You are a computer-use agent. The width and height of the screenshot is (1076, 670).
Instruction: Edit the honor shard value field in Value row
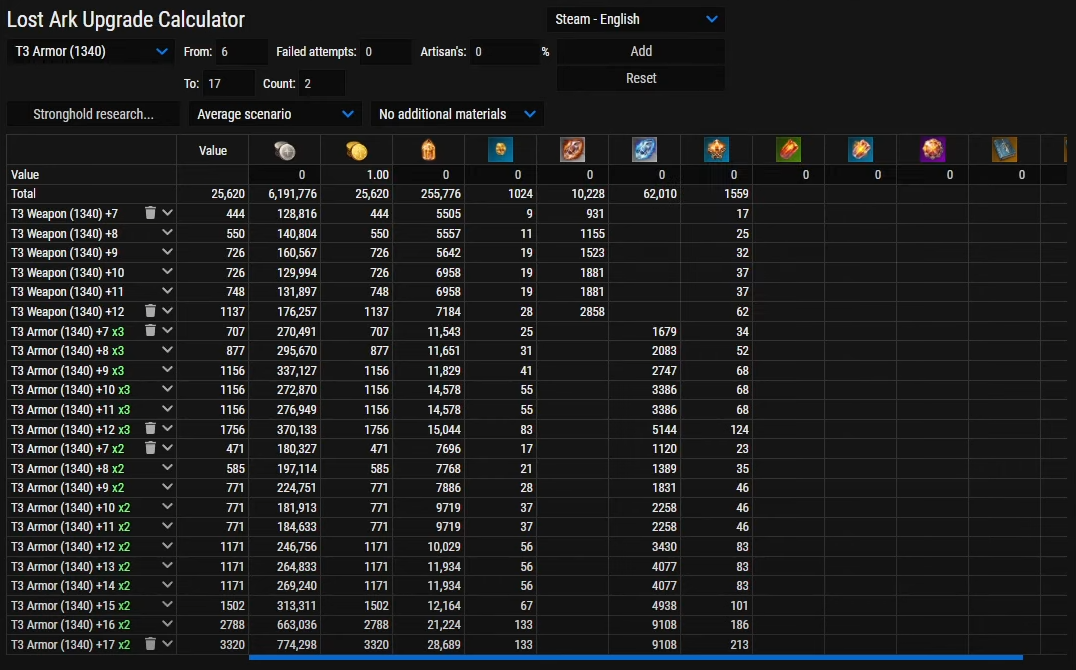click(428, 174)
